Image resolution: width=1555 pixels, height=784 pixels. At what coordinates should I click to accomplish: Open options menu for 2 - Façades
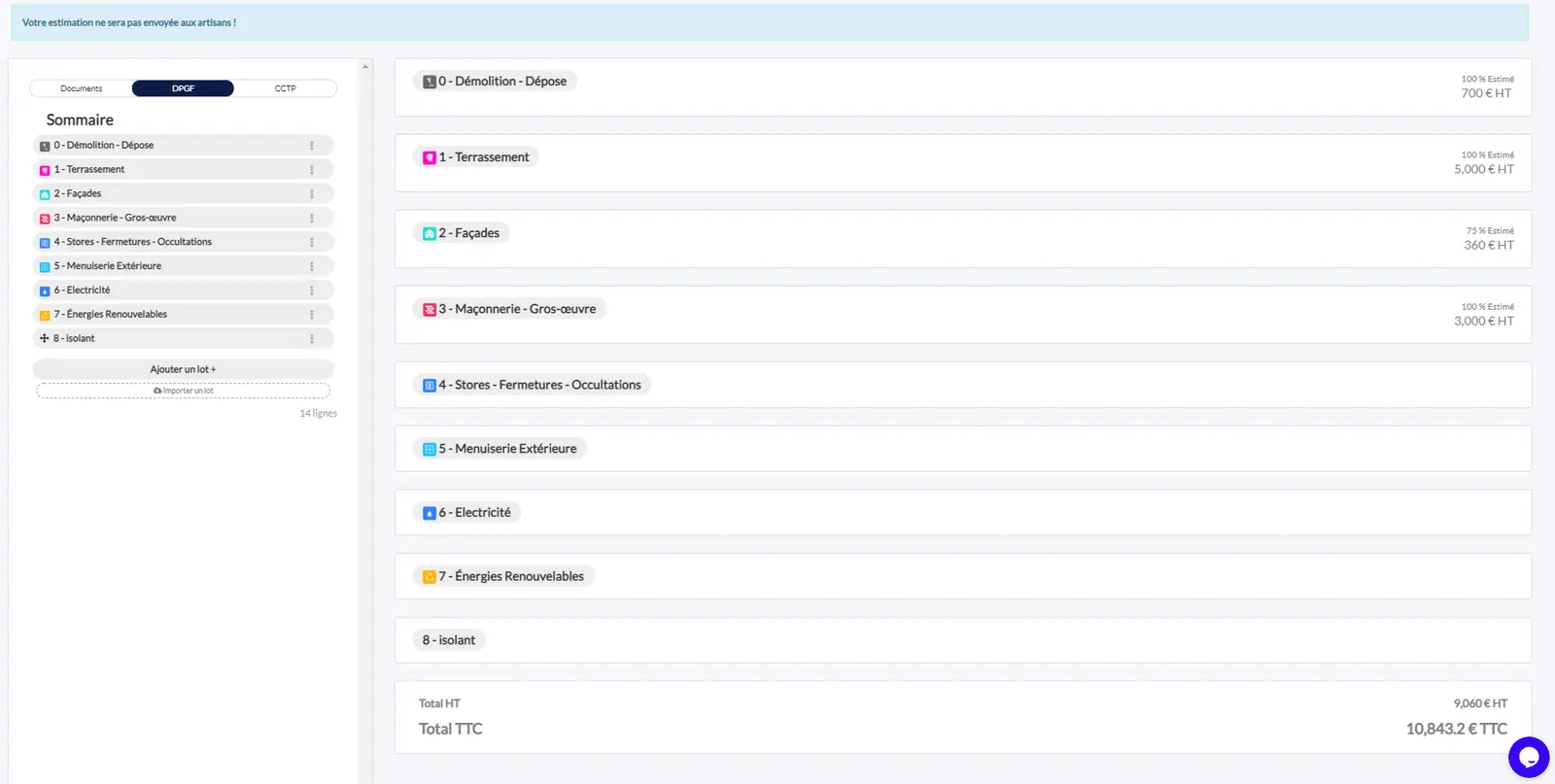(x=312, y=194)
